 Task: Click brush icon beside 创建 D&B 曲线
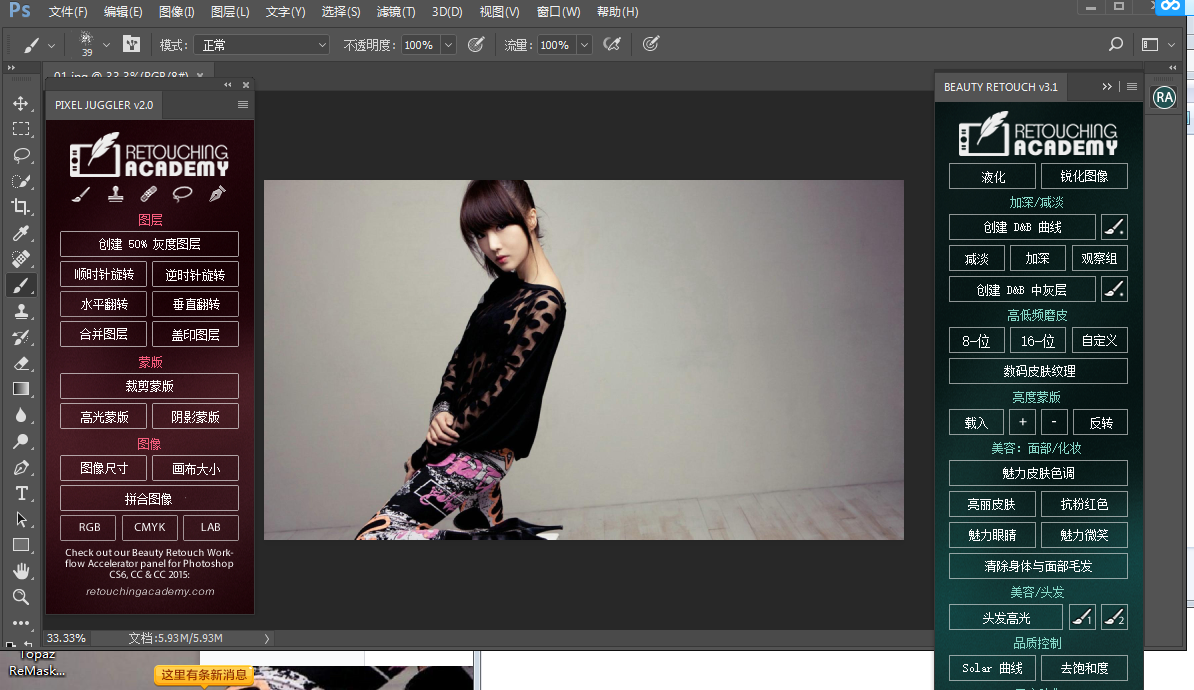[x=1114, y=227]
